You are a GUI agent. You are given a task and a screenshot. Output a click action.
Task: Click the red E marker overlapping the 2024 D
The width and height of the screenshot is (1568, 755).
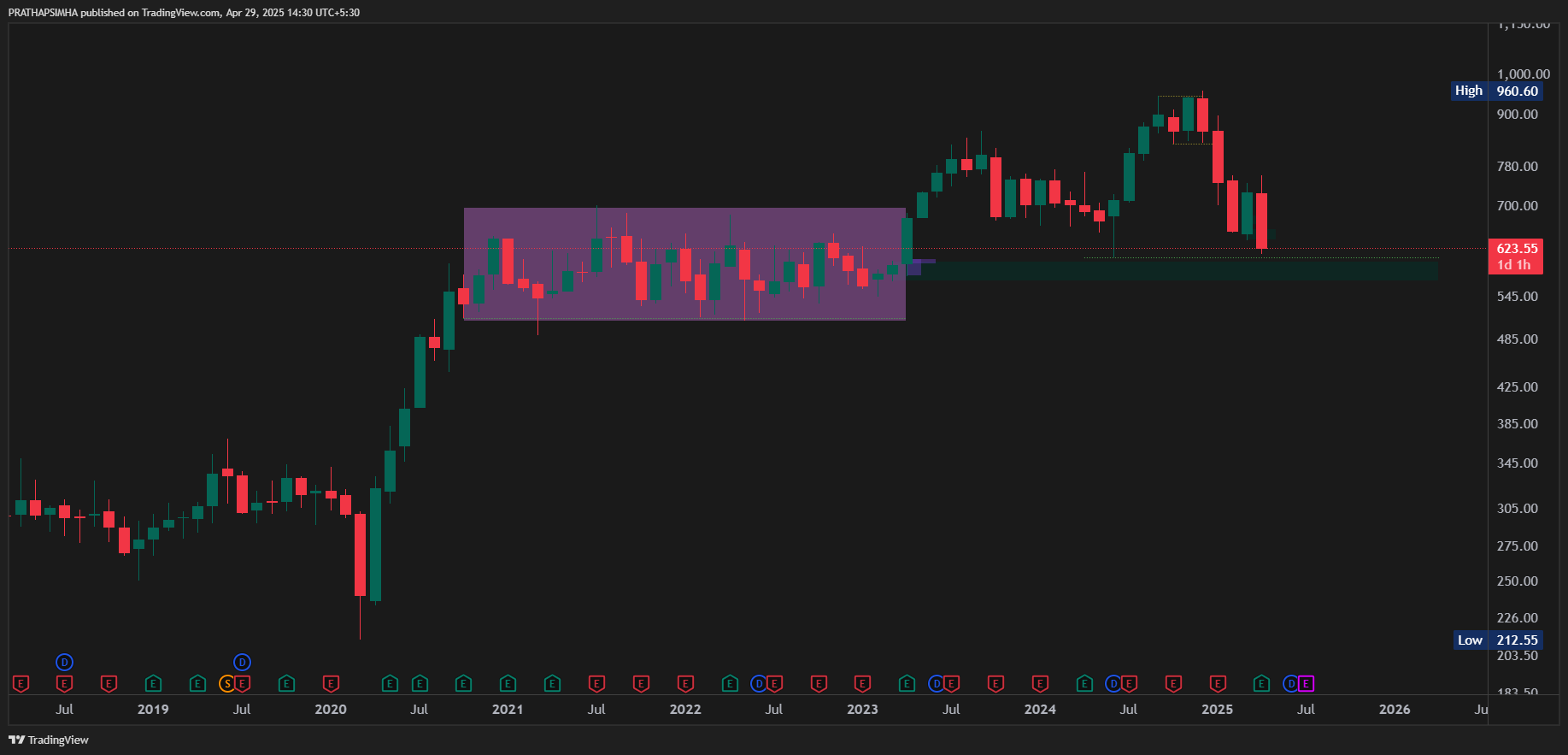tap(1129, 683)
